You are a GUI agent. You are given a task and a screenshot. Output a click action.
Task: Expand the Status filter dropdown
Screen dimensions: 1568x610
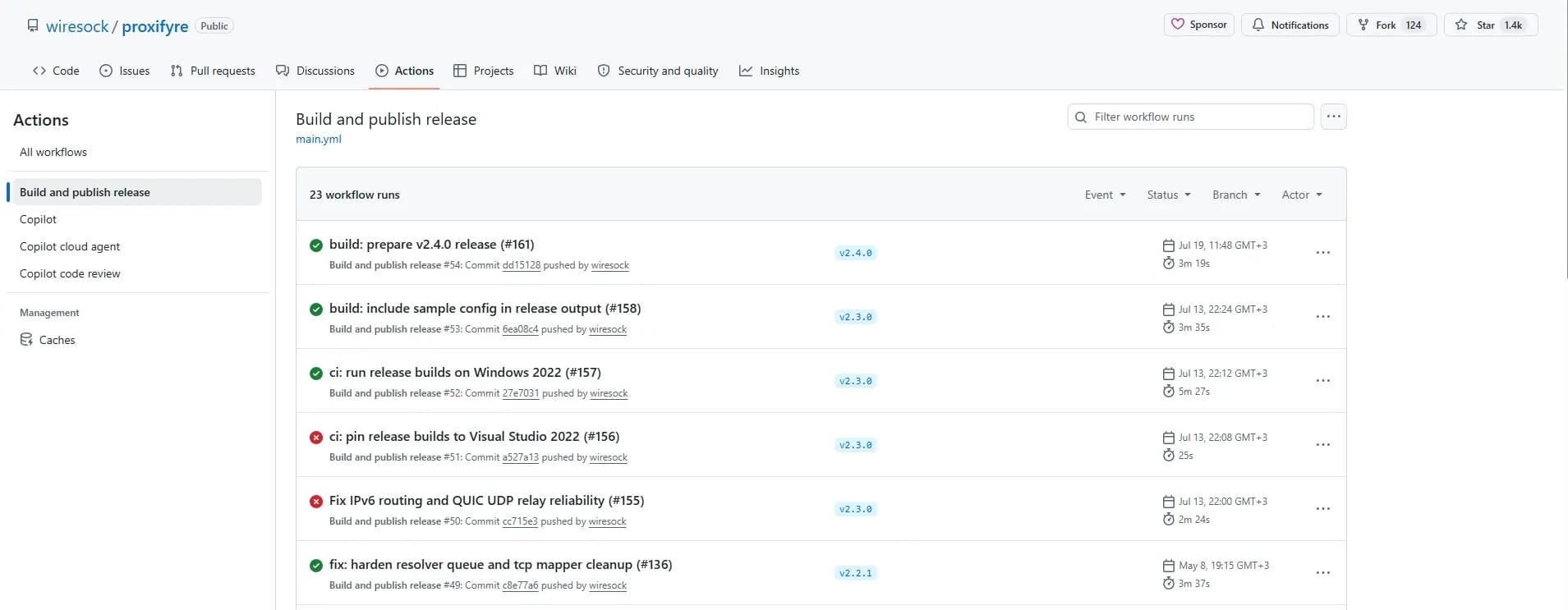tap(1169, 195)
